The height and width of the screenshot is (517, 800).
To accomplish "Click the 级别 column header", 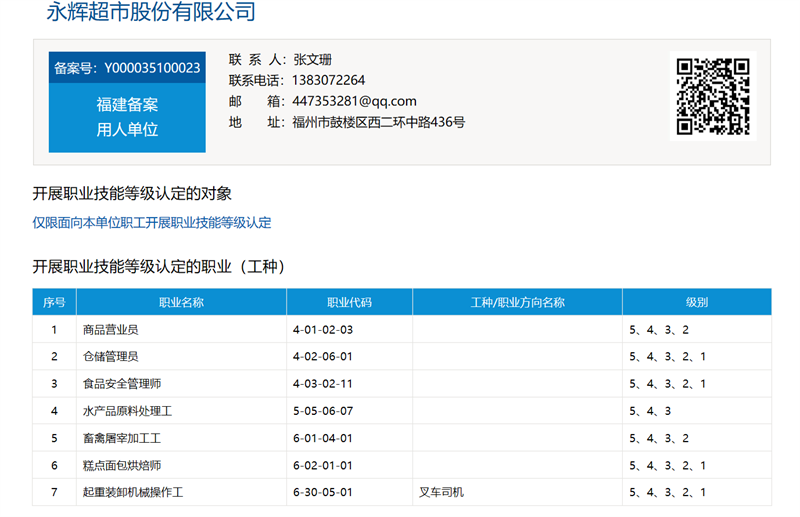I will point(696,302).
